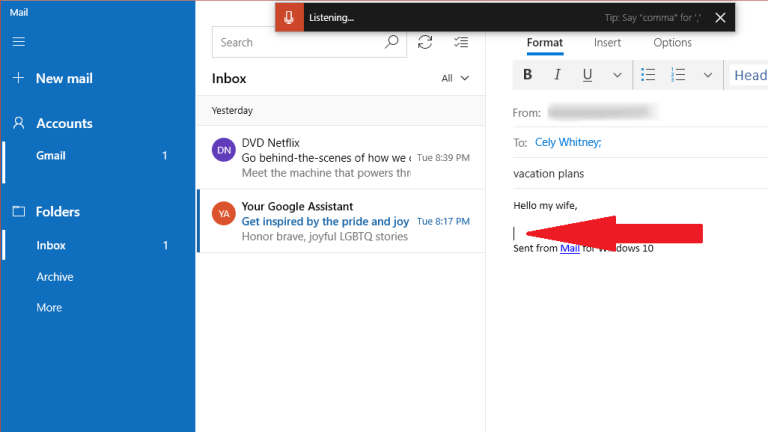Select the Gmail account
Viewport: 768px width, 432px height.
[98, 156]
